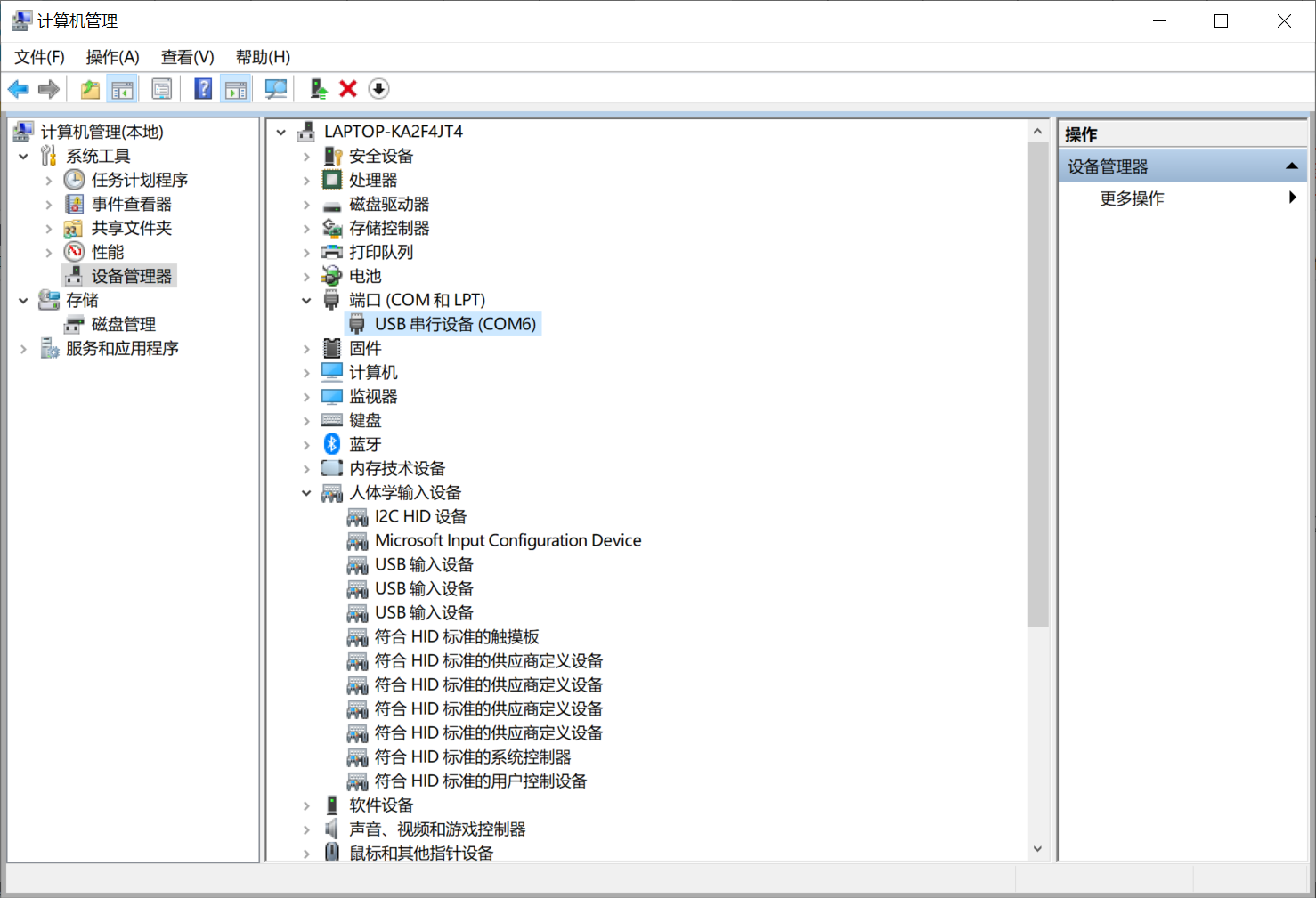Click Update device driver toolbar icon

pos(318,89)
